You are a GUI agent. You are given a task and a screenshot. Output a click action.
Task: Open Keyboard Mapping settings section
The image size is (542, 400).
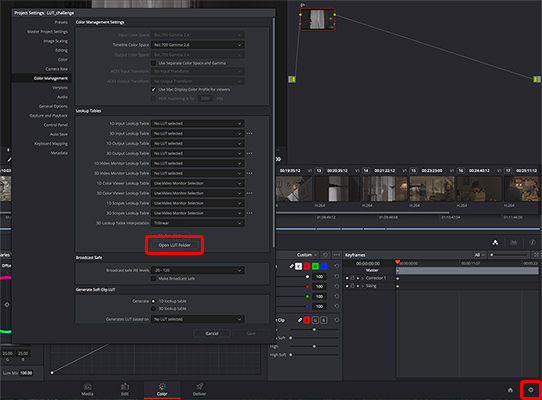[x=51, y=143]
